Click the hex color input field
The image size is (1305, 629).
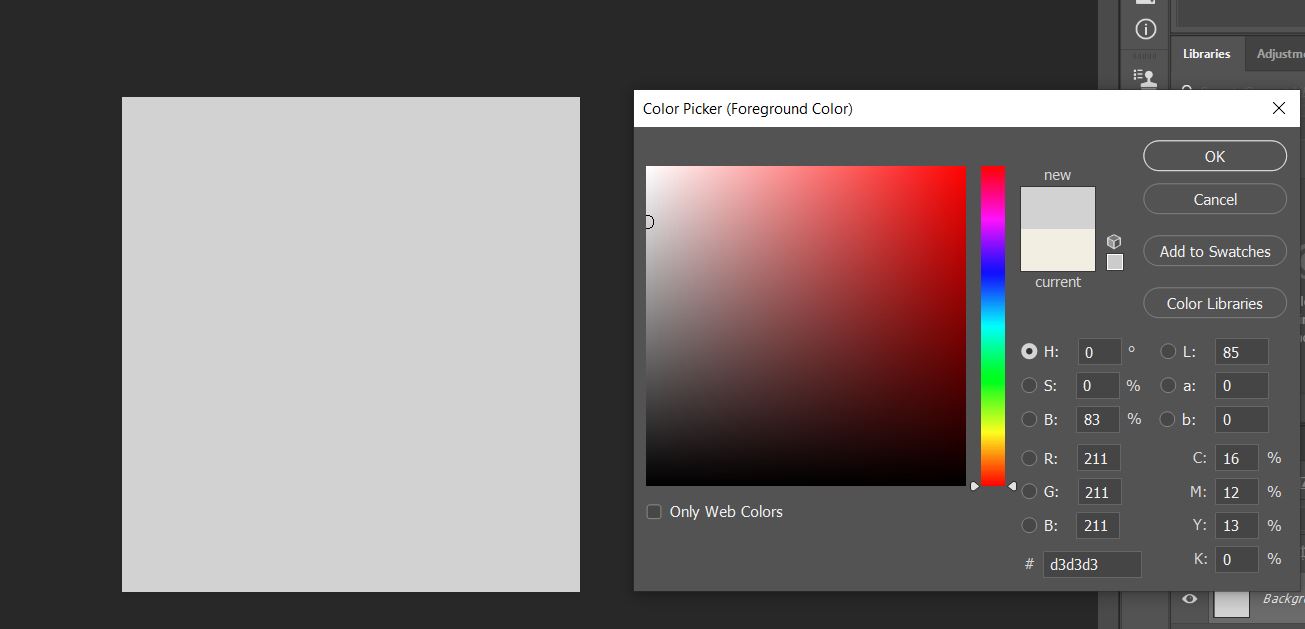1091,564
